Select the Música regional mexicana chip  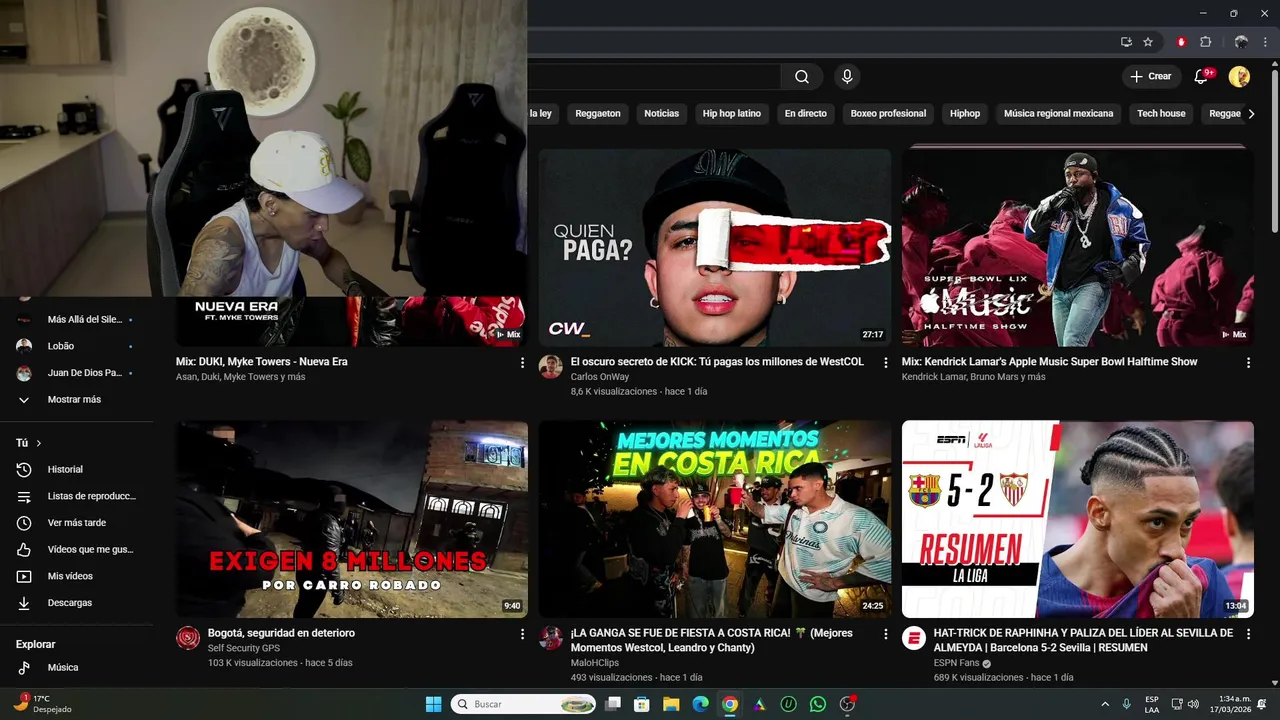(x=1058, y=114)
